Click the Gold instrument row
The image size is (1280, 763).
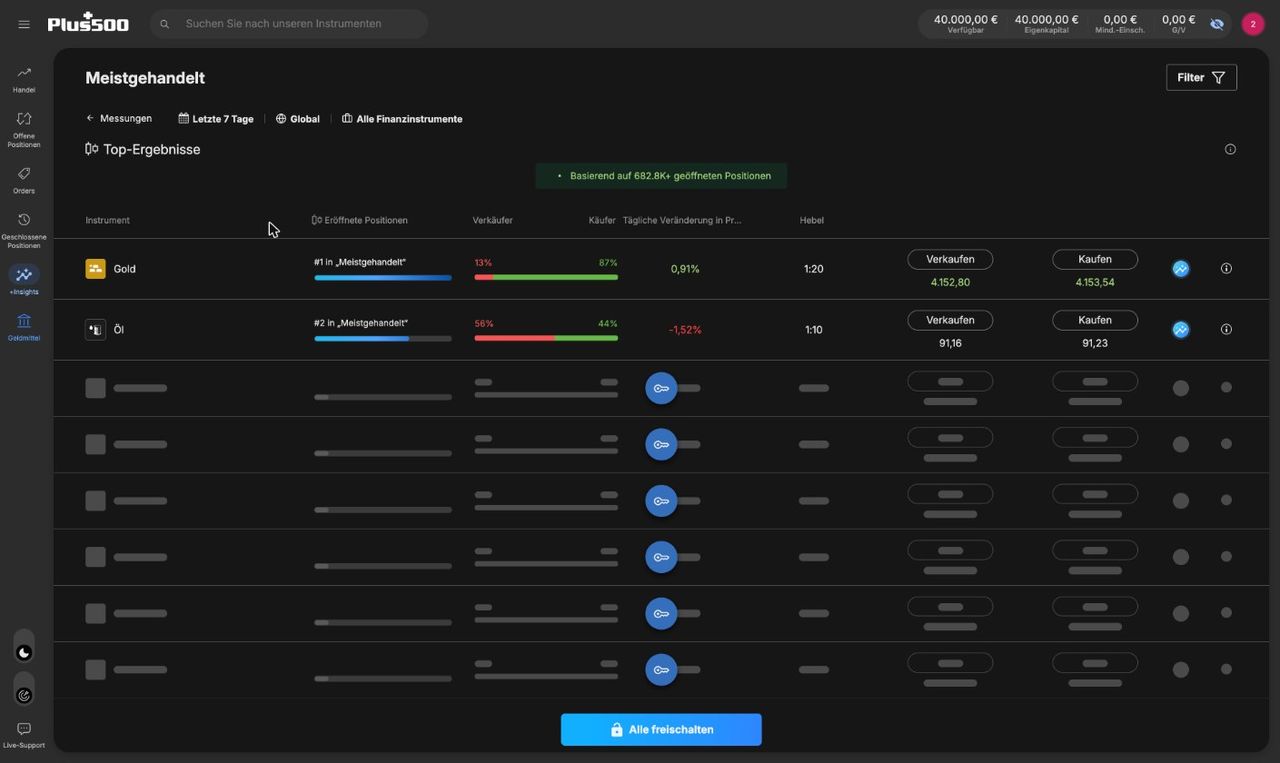click(x=661, y=269)
